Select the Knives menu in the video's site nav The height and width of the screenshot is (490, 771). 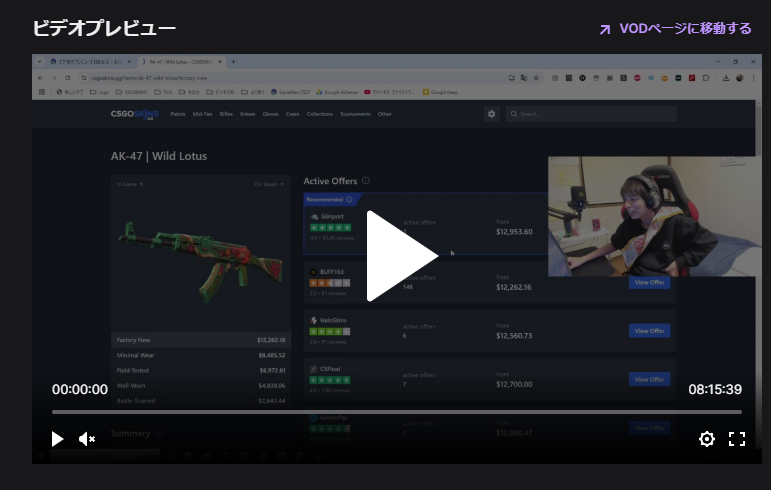click(x=247, y=114)
